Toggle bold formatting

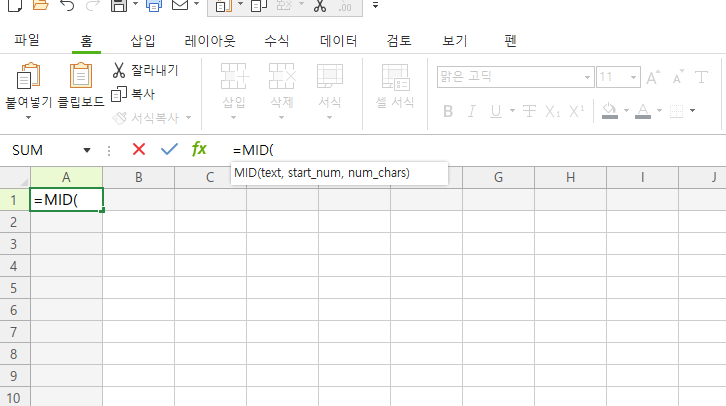[448, 111]
